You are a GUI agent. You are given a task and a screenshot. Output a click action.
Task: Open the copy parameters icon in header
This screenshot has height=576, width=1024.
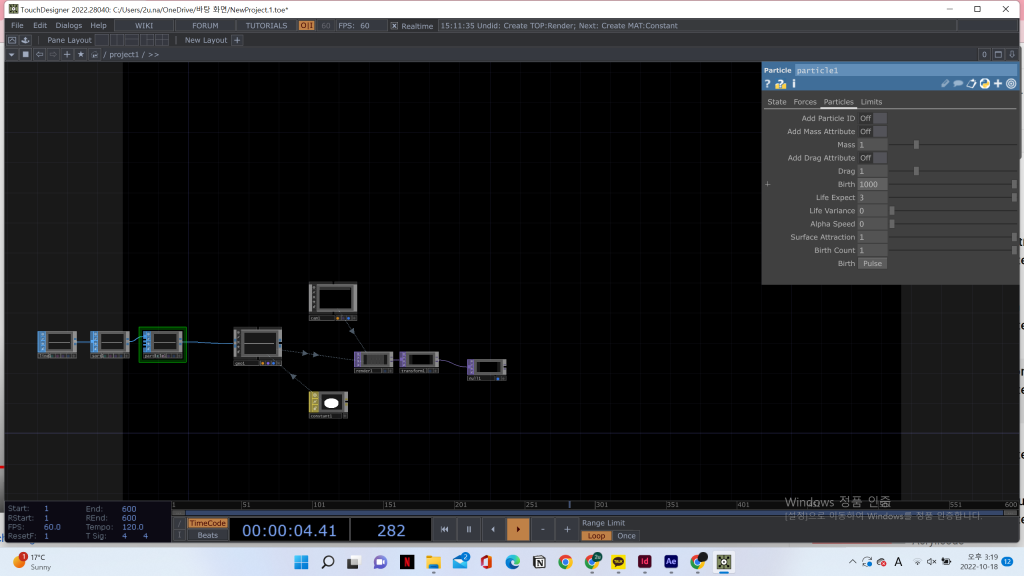[972, 84]
